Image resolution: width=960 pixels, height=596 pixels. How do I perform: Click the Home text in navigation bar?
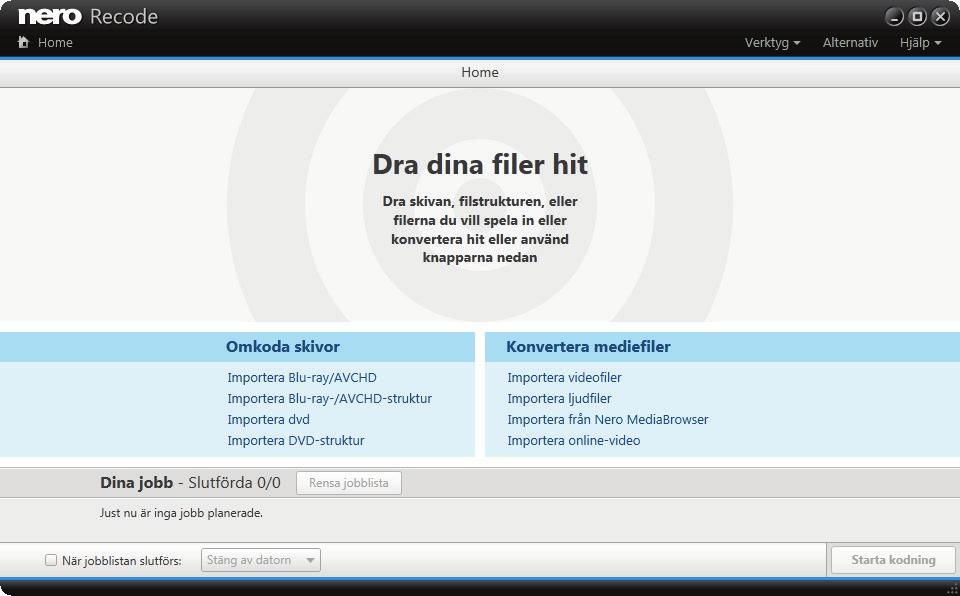click(55, 42)
